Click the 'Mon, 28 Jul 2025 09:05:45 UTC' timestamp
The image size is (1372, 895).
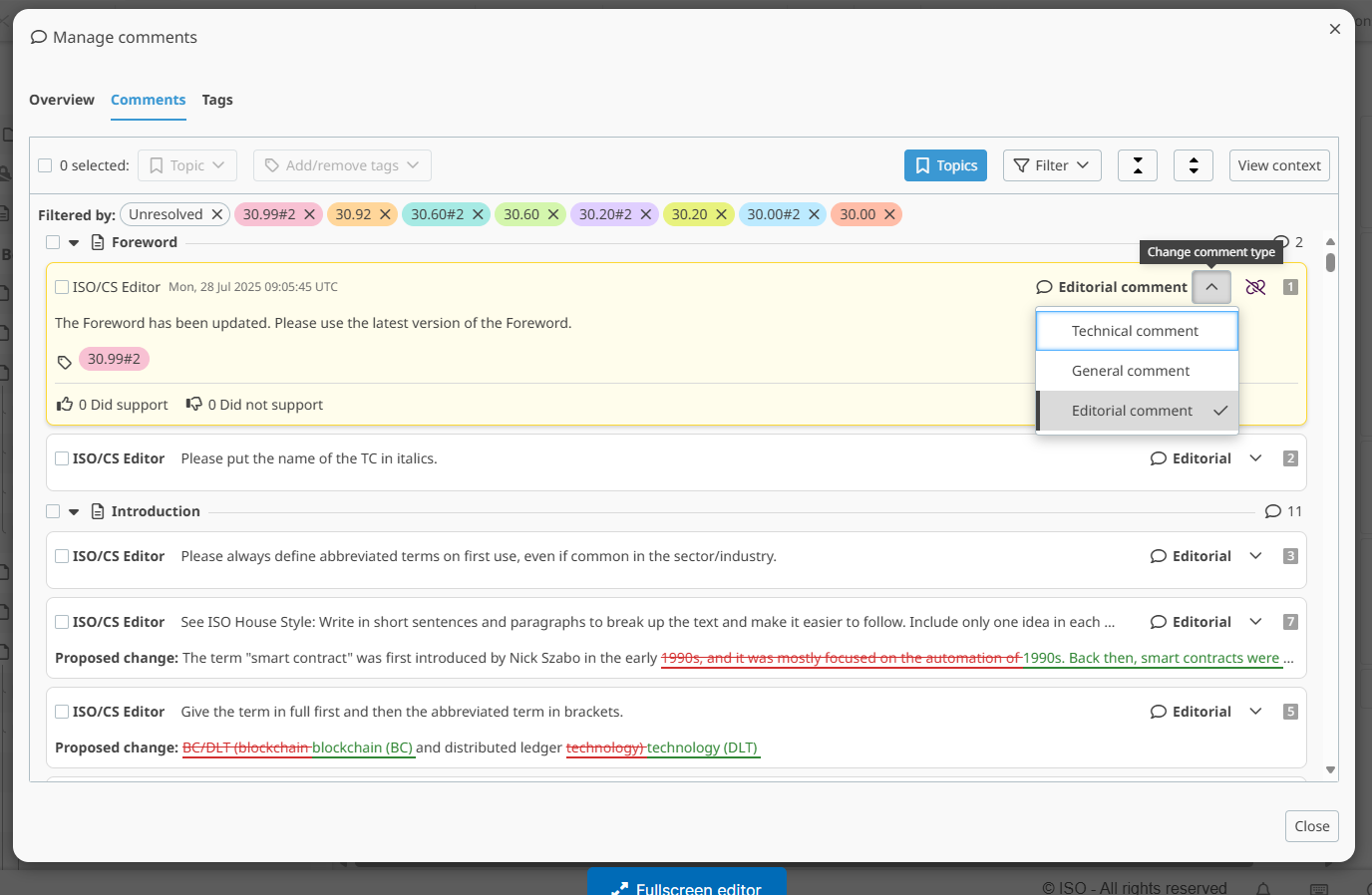pos(253,287)
